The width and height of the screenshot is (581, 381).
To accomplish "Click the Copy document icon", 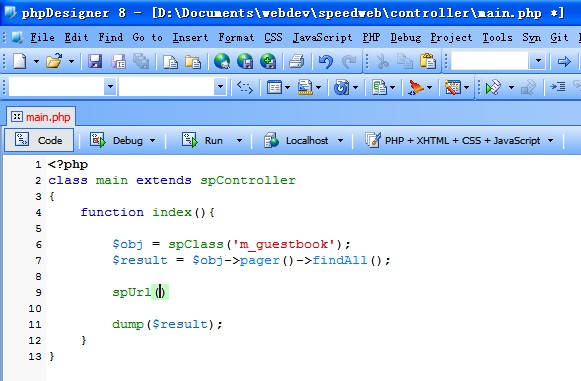I will 170,62.
